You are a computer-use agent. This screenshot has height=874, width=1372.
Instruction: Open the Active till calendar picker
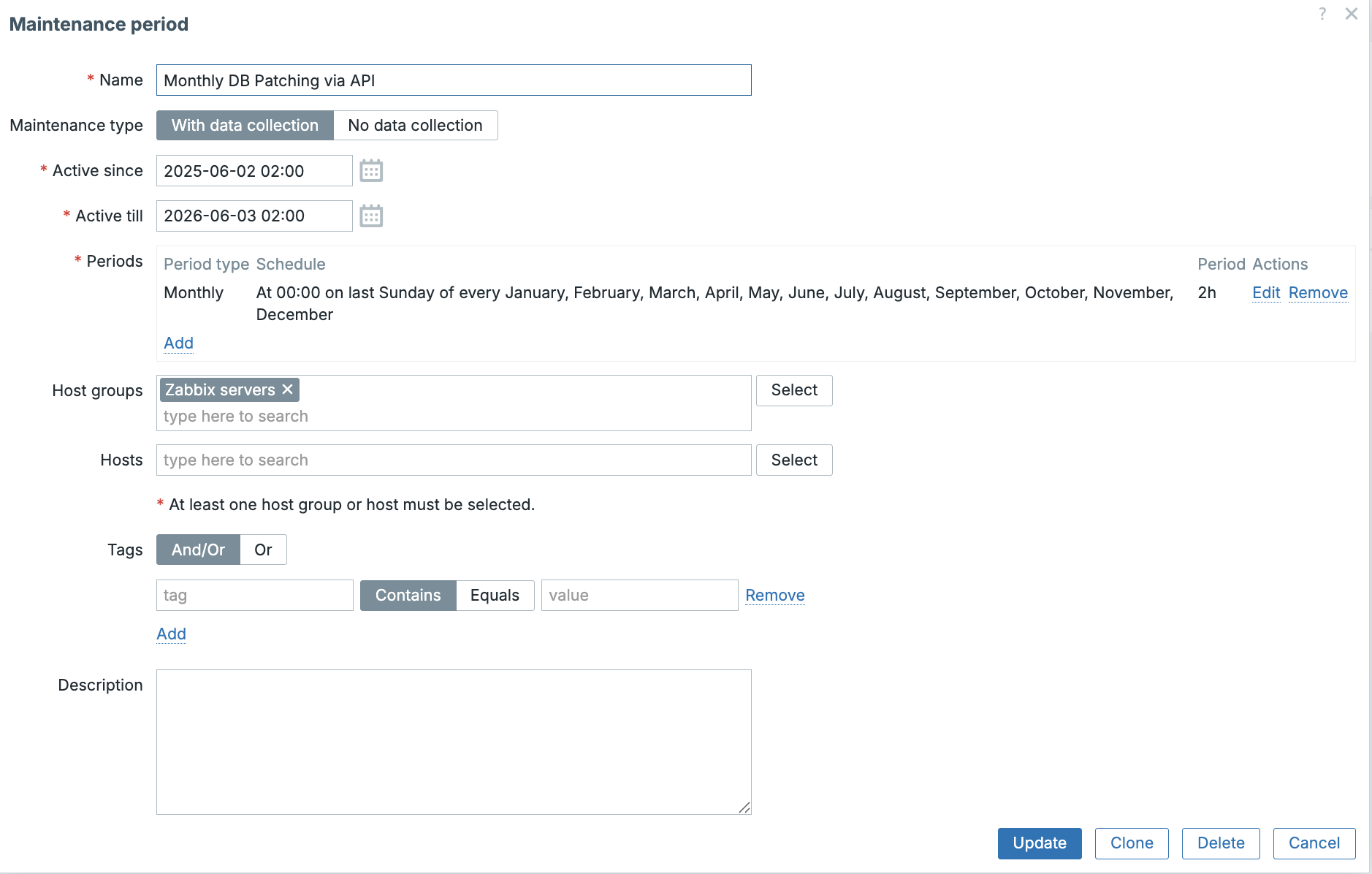coord(371,216)
